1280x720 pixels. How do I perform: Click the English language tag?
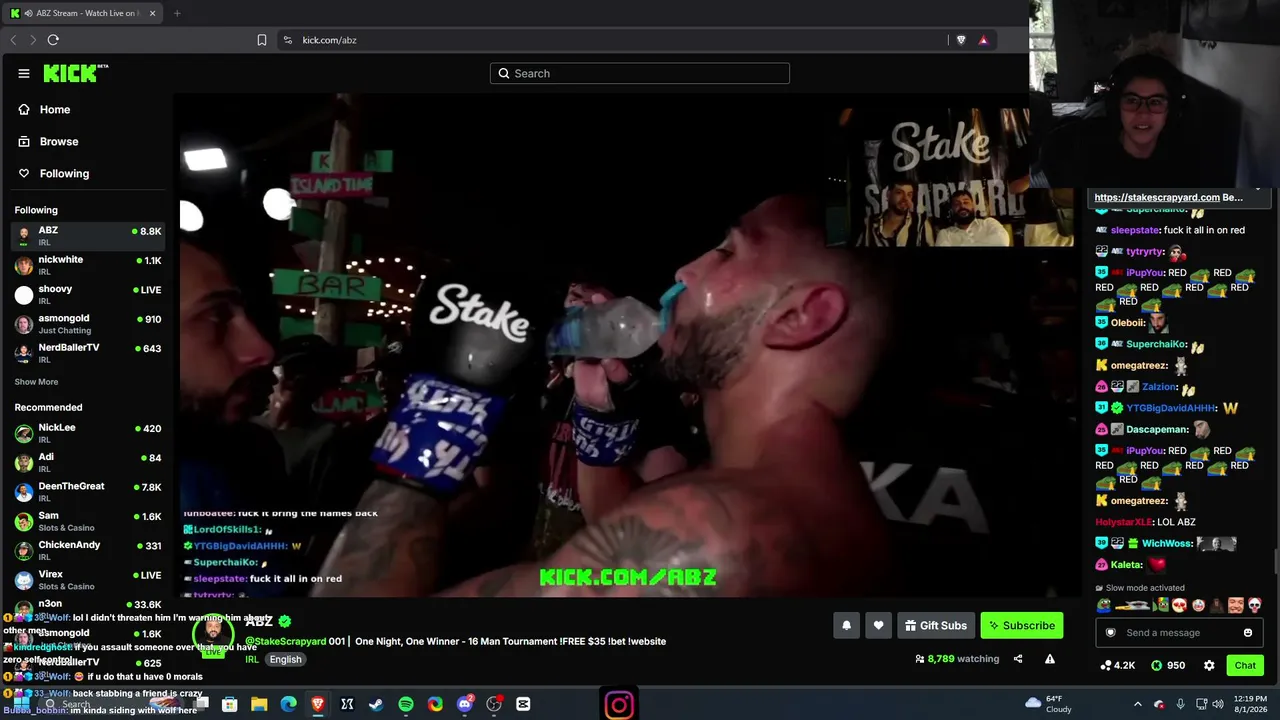tap(285, 659)
